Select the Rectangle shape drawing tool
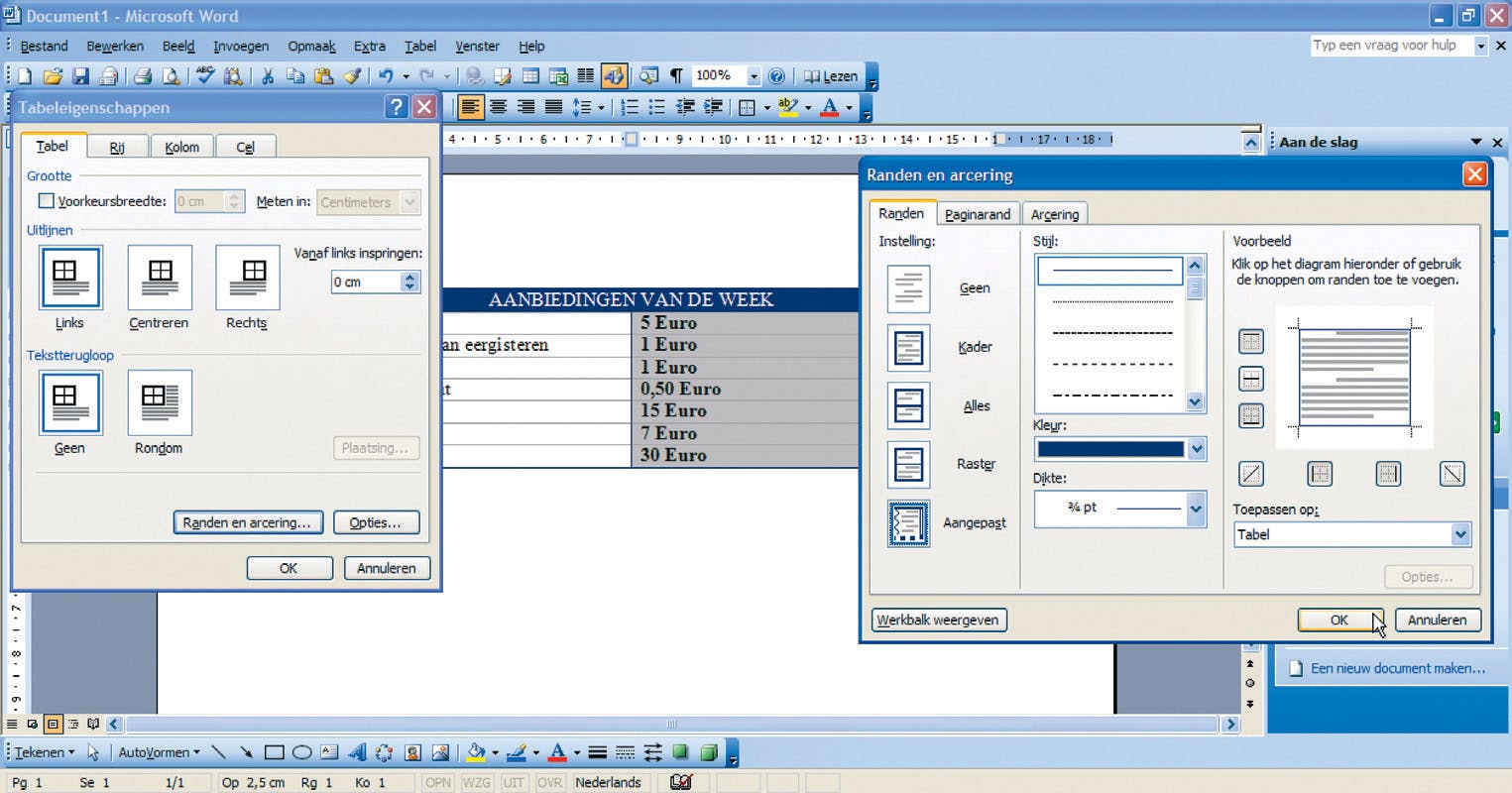The image size is (1512, 793). click(275, 752)
